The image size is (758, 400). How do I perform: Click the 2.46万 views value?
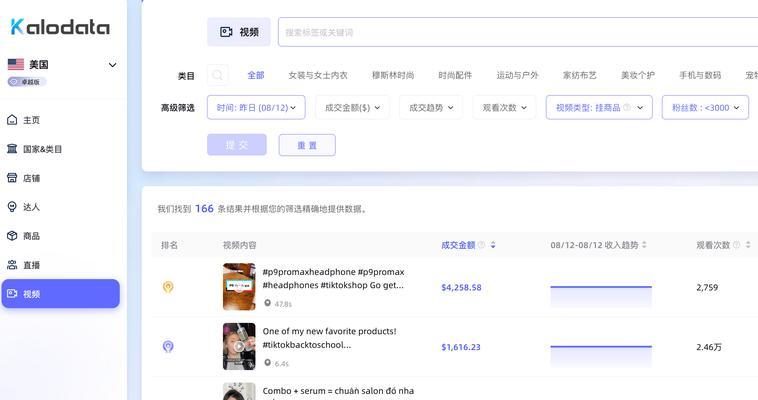point(709,347)
